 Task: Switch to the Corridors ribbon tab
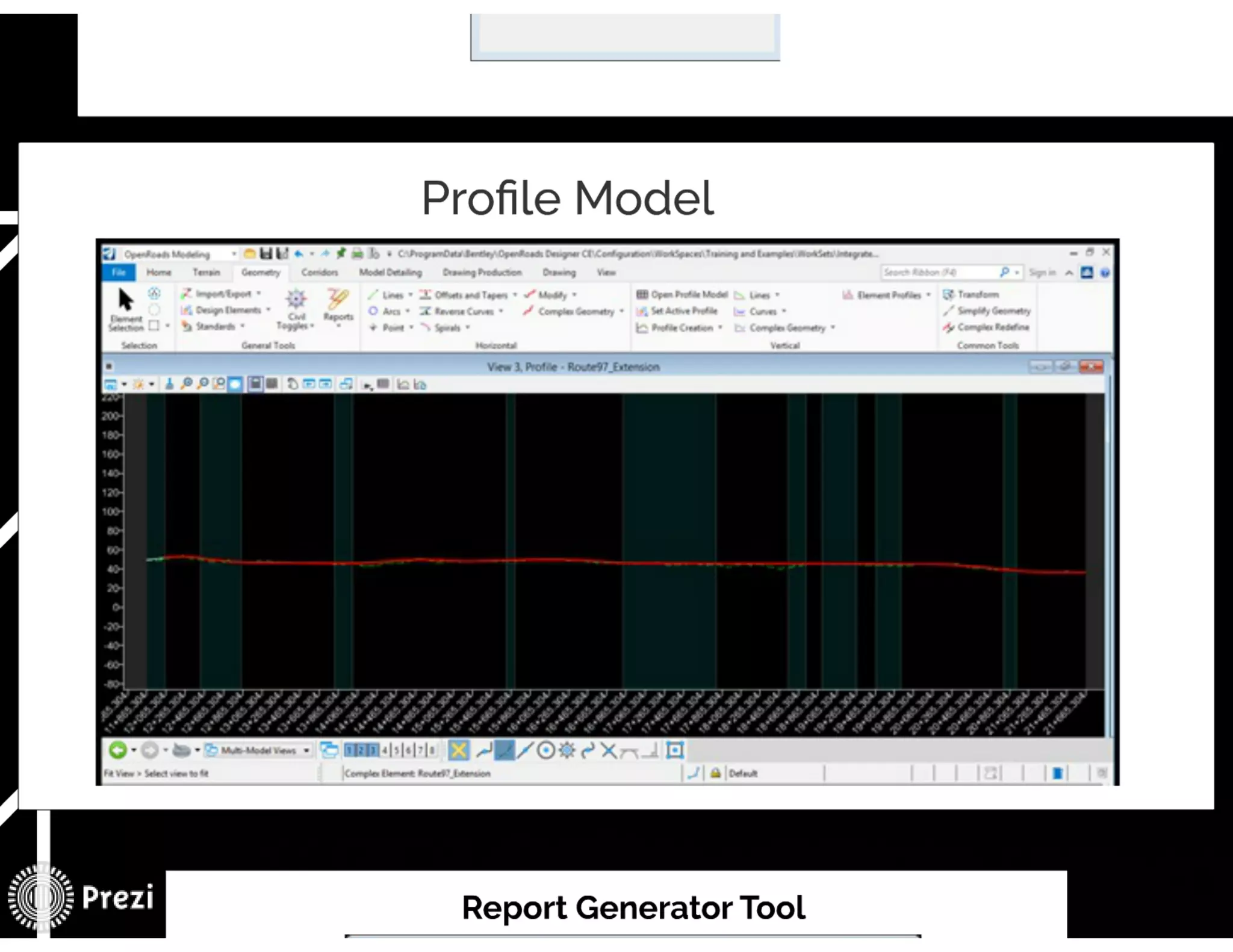pyautogui.click(x=319, y=273)
